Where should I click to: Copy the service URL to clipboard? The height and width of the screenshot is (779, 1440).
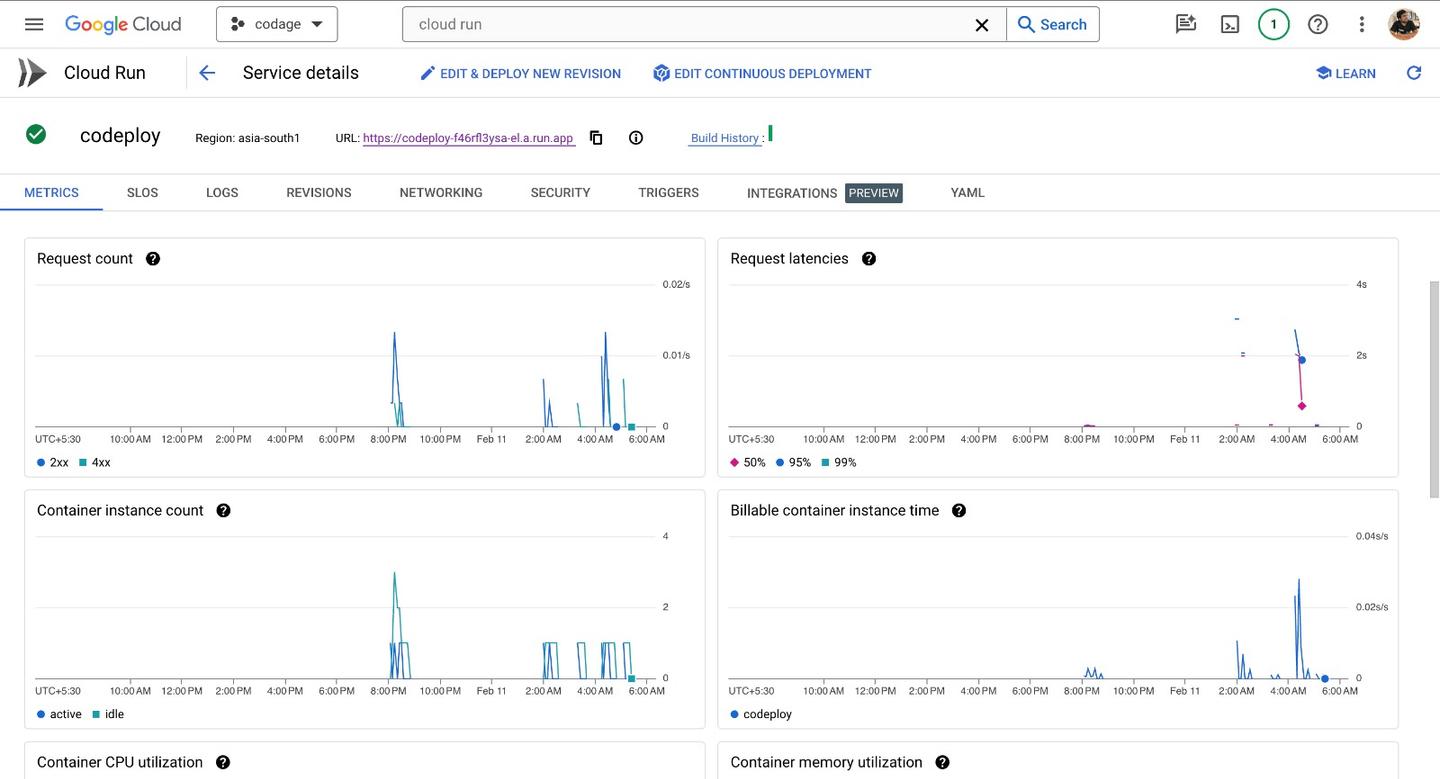click(596, 138)
